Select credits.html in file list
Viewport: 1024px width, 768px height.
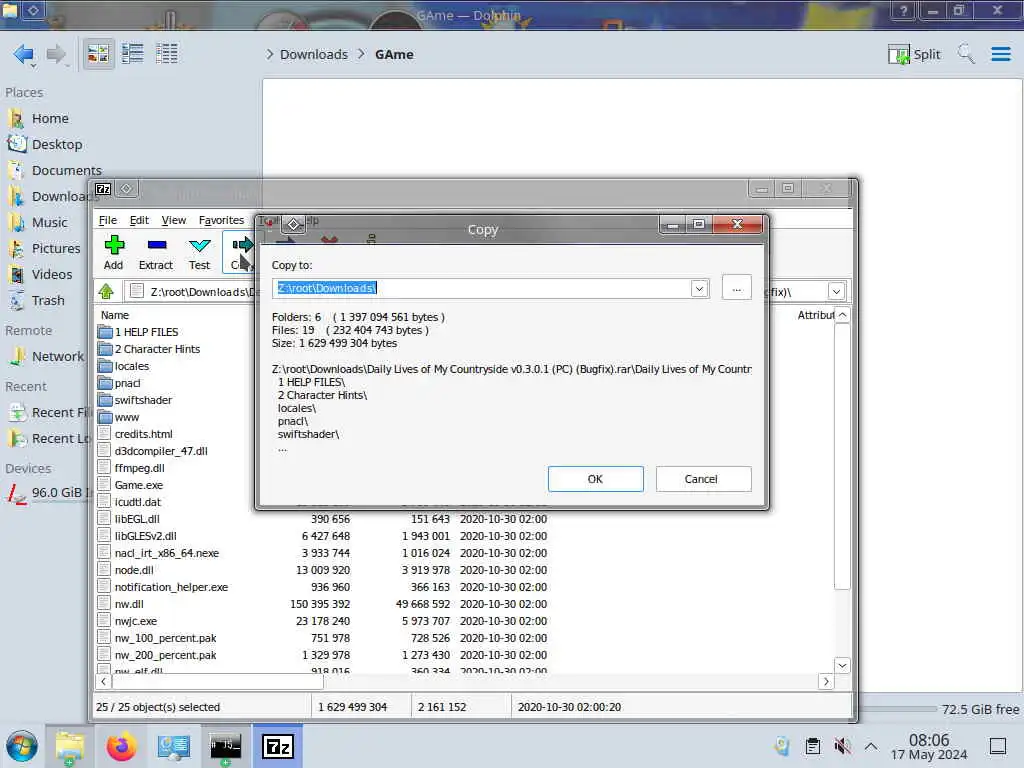[x=144, y=434]
